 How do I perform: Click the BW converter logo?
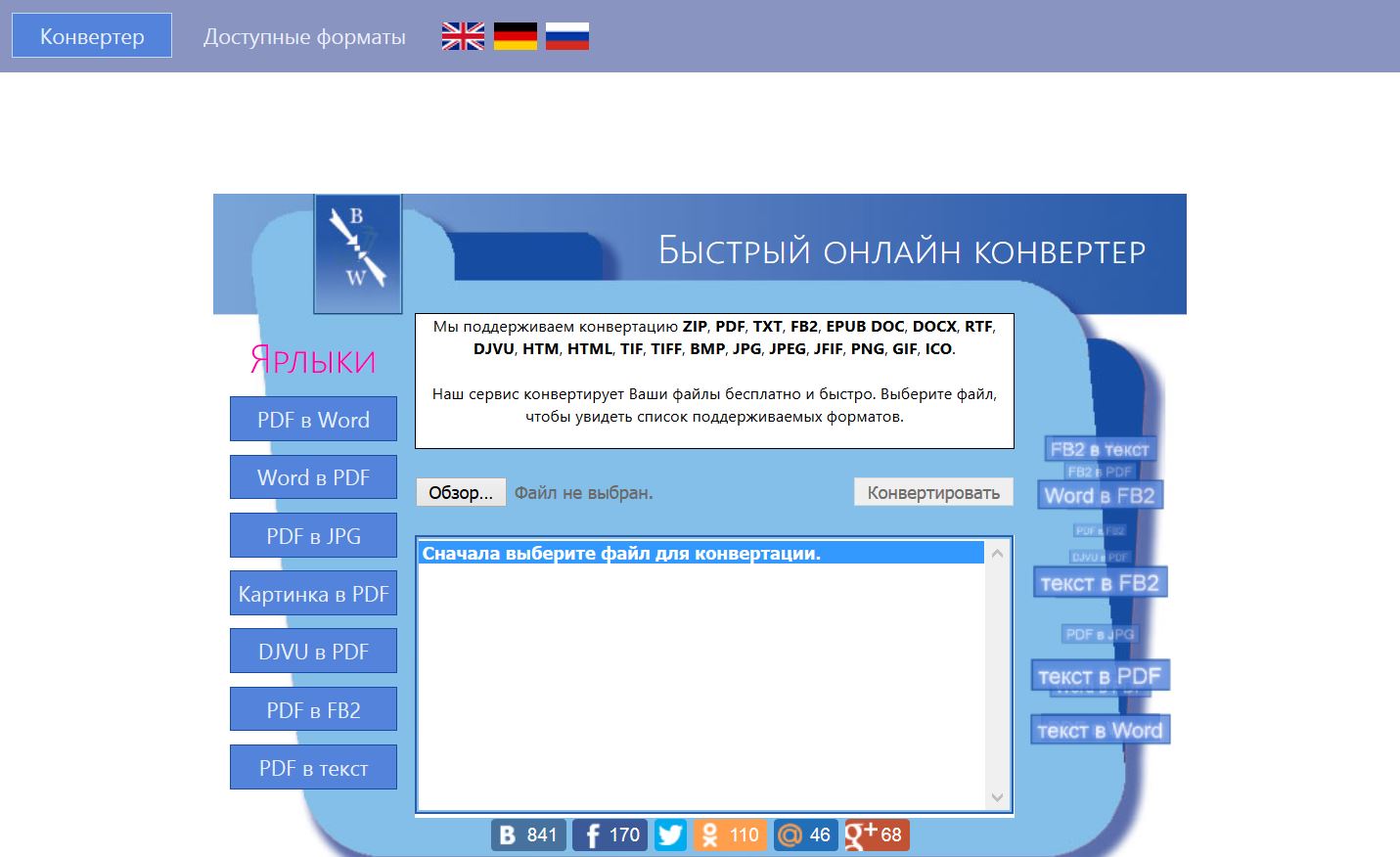coord(357,252)
